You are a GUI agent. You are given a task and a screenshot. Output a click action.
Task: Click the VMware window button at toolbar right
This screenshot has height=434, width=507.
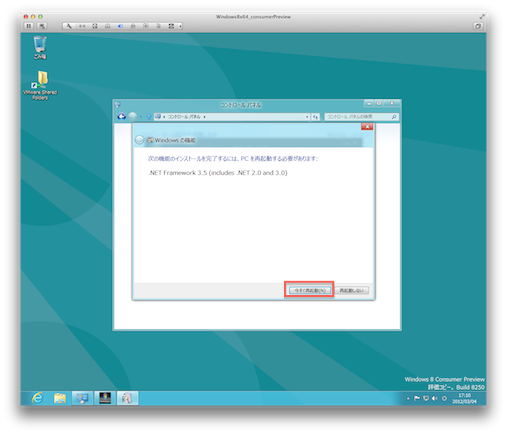point(478,26)
